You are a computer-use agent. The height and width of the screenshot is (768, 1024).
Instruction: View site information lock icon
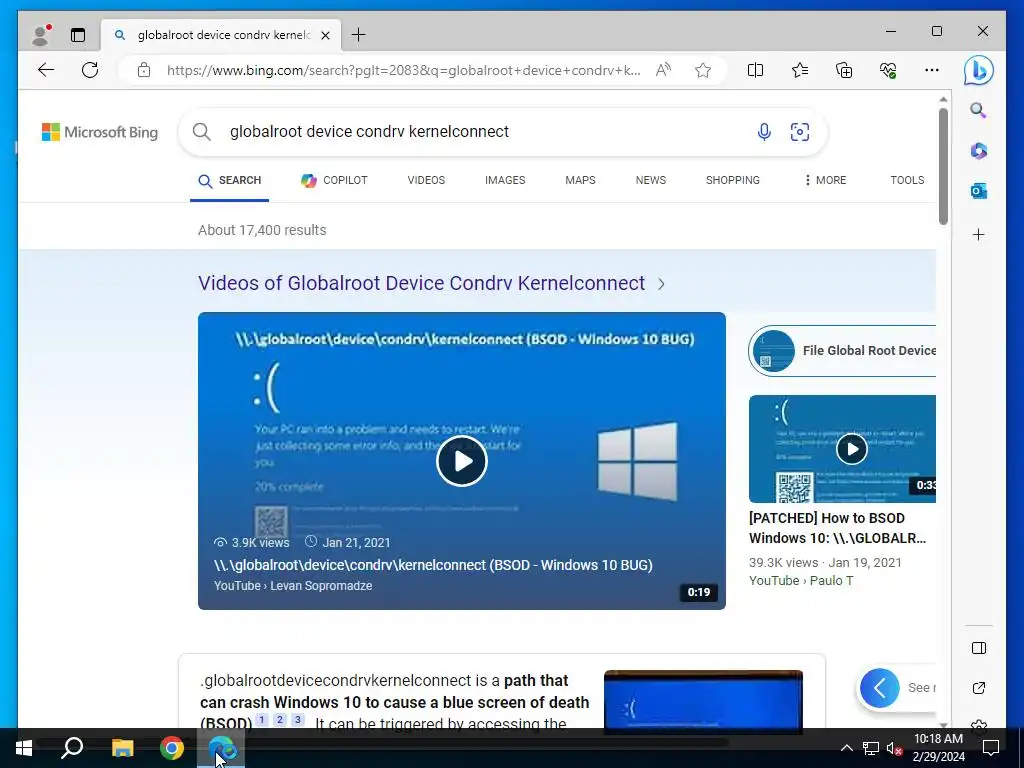tap(144, 70)
